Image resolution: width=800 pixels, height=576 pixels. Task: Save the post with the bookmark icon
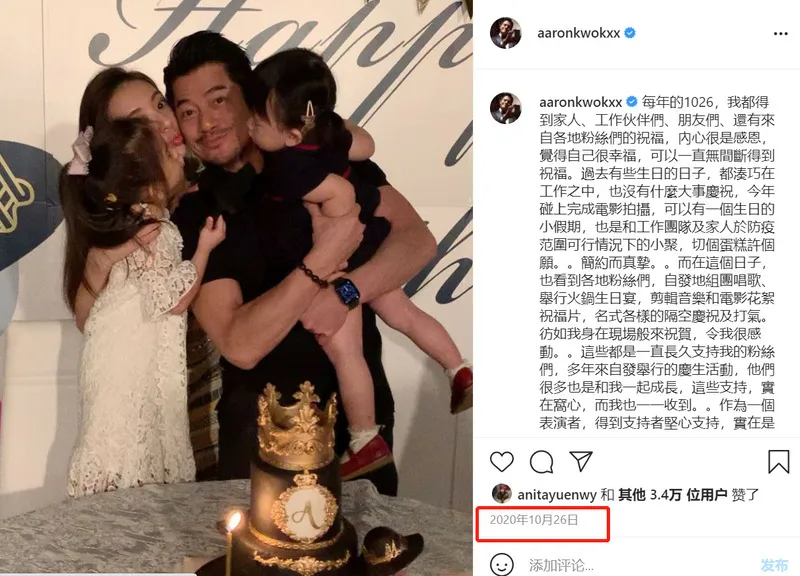point(778,461)
